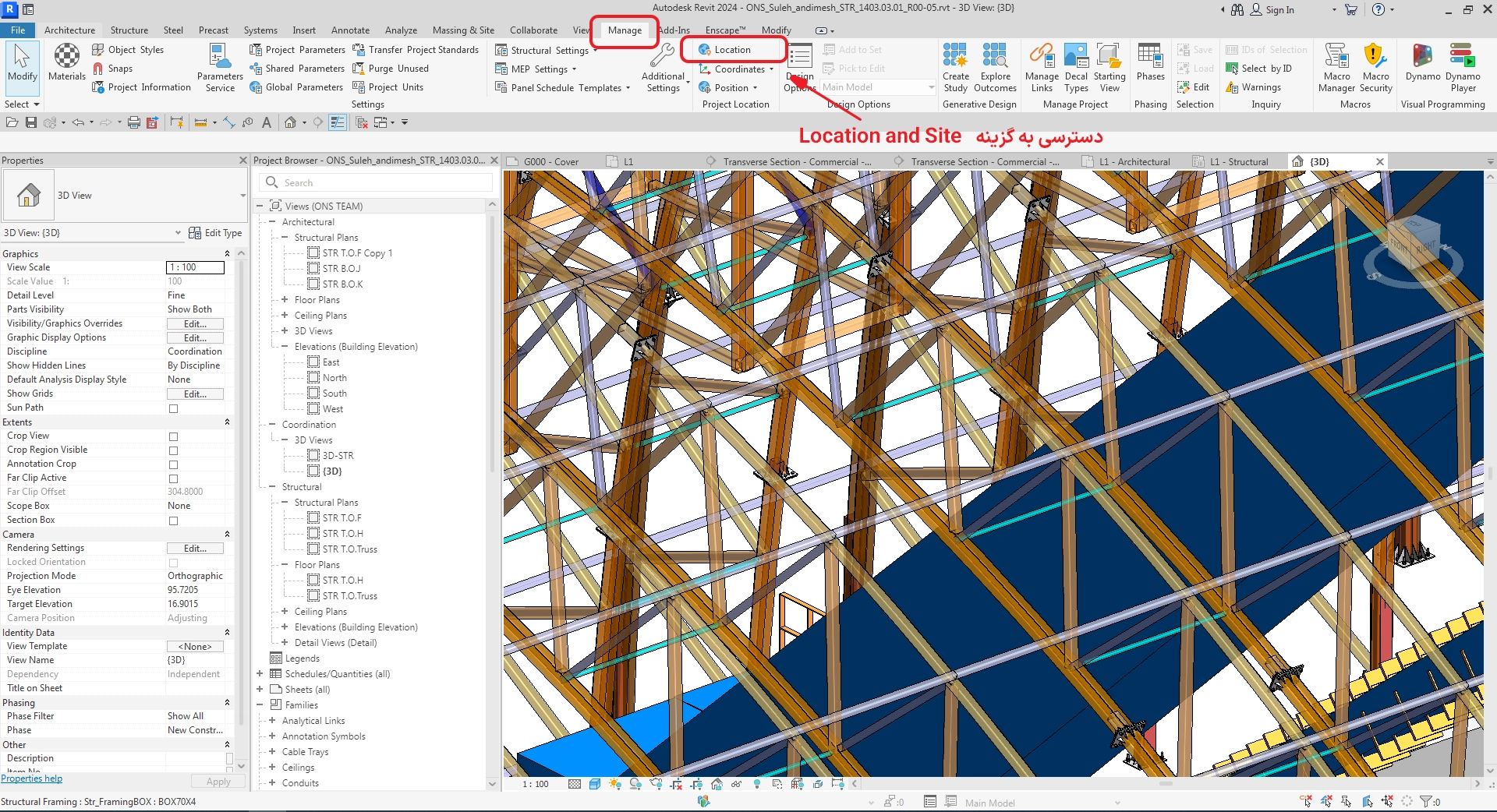Screen dimensions: 1497x812
Task: Open the L1 - Architectural view tab
Action: point(1134,162)
